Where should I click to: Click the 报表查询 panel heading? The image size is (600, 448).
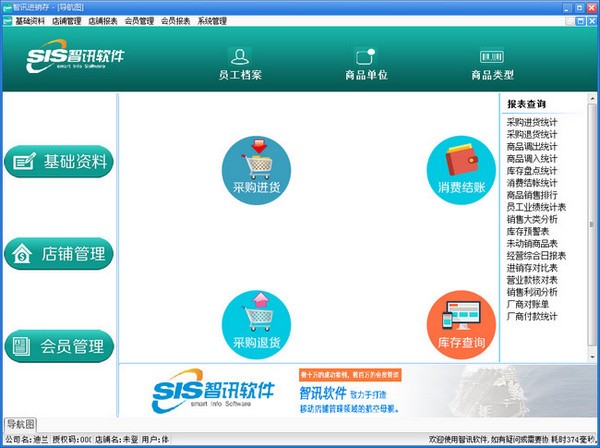tap(526, 104)
